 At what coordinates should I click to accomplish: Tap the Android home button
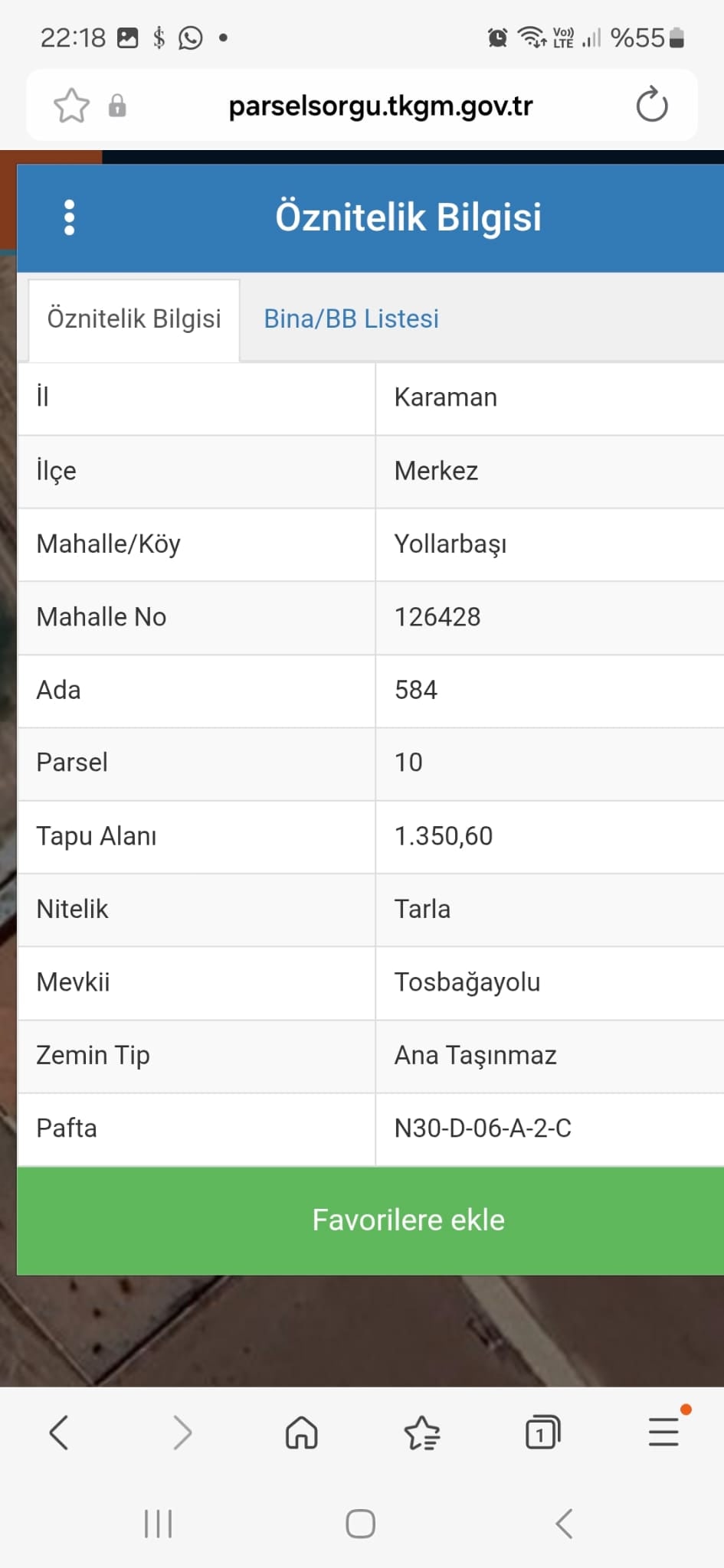tap(360, 1524)
